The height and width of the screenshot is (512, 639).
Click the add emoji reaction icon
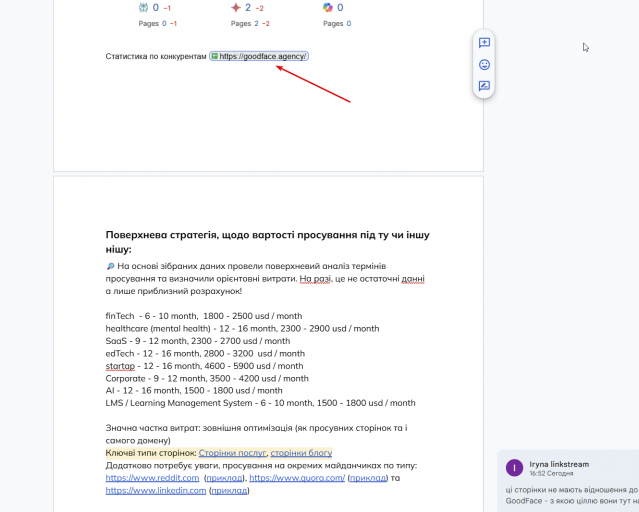pos(484,64)
